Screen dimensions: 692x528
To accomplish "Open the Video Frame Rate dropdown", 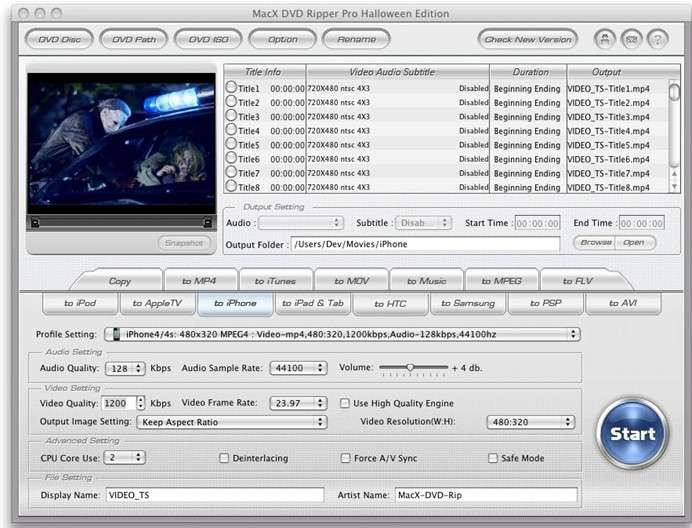I will (298, 403).
